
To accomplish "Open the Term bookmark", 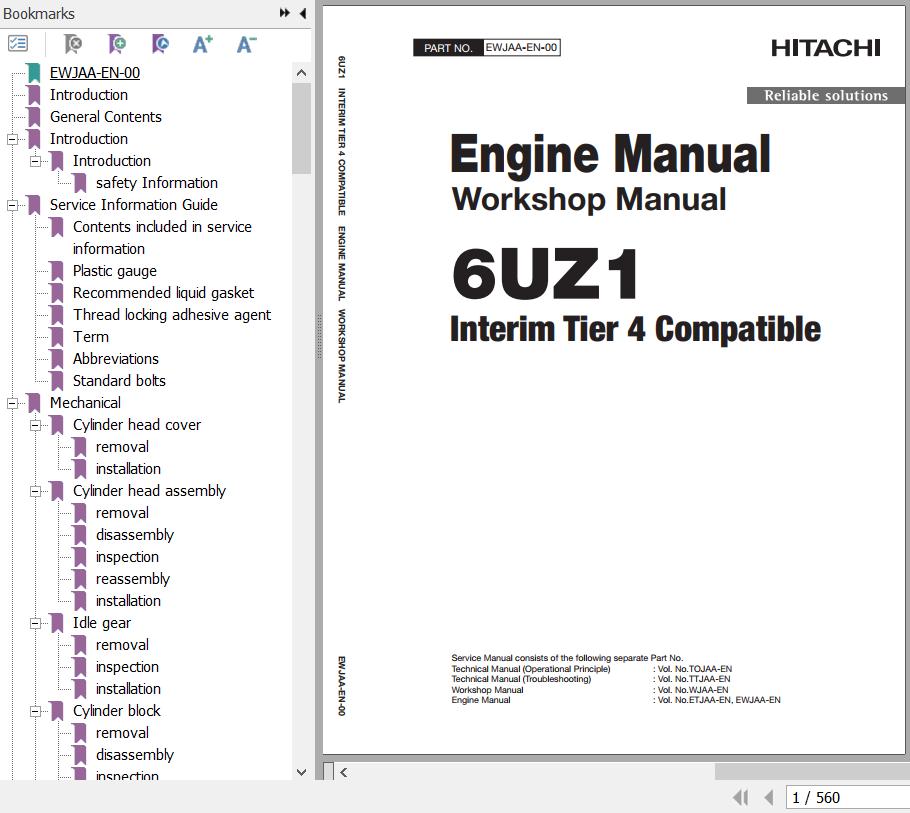I will click(x=91, y=337).
